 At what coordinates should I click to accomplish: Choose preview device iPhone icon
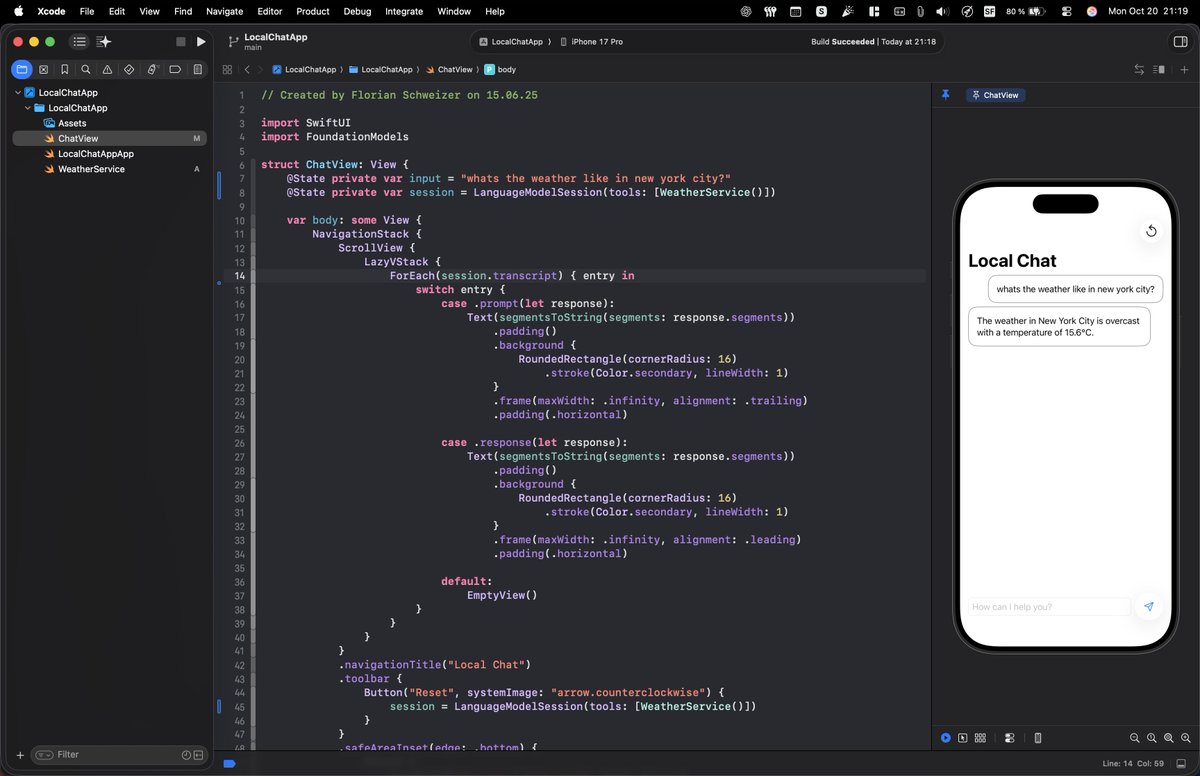(x=1037, y=738)
